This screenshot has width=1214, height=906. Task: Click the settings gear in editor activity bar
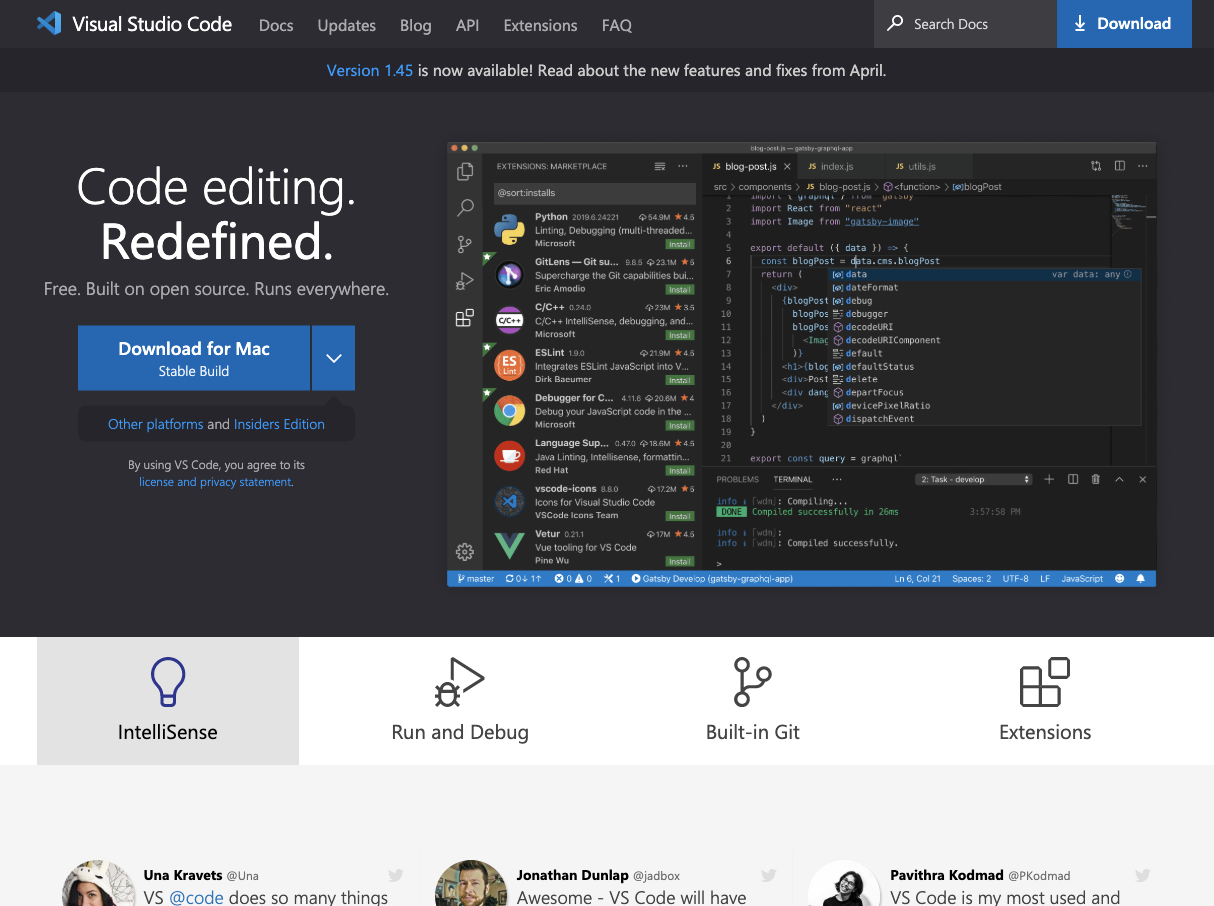[465, 552]
